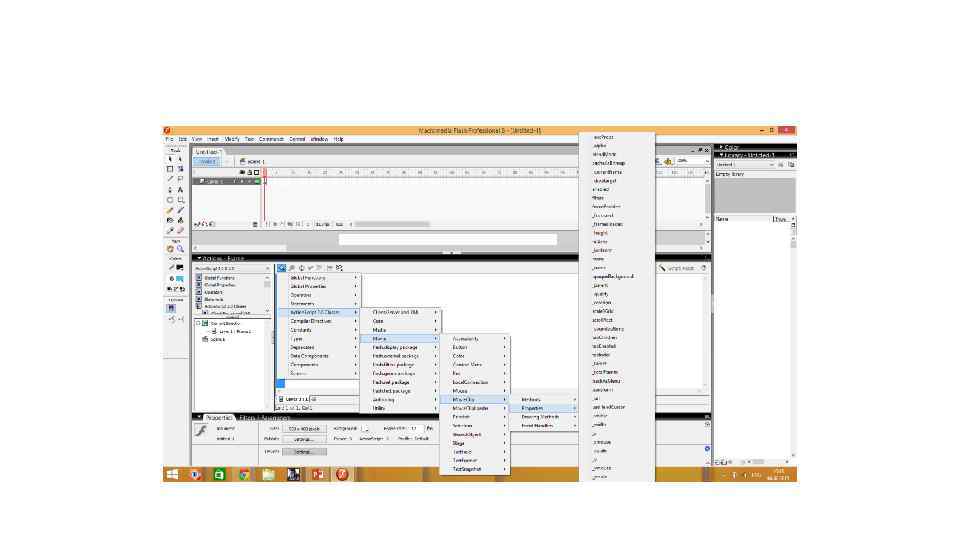Click the document Size button
This screenshot has width=960, height=540.
pos(304,429)
